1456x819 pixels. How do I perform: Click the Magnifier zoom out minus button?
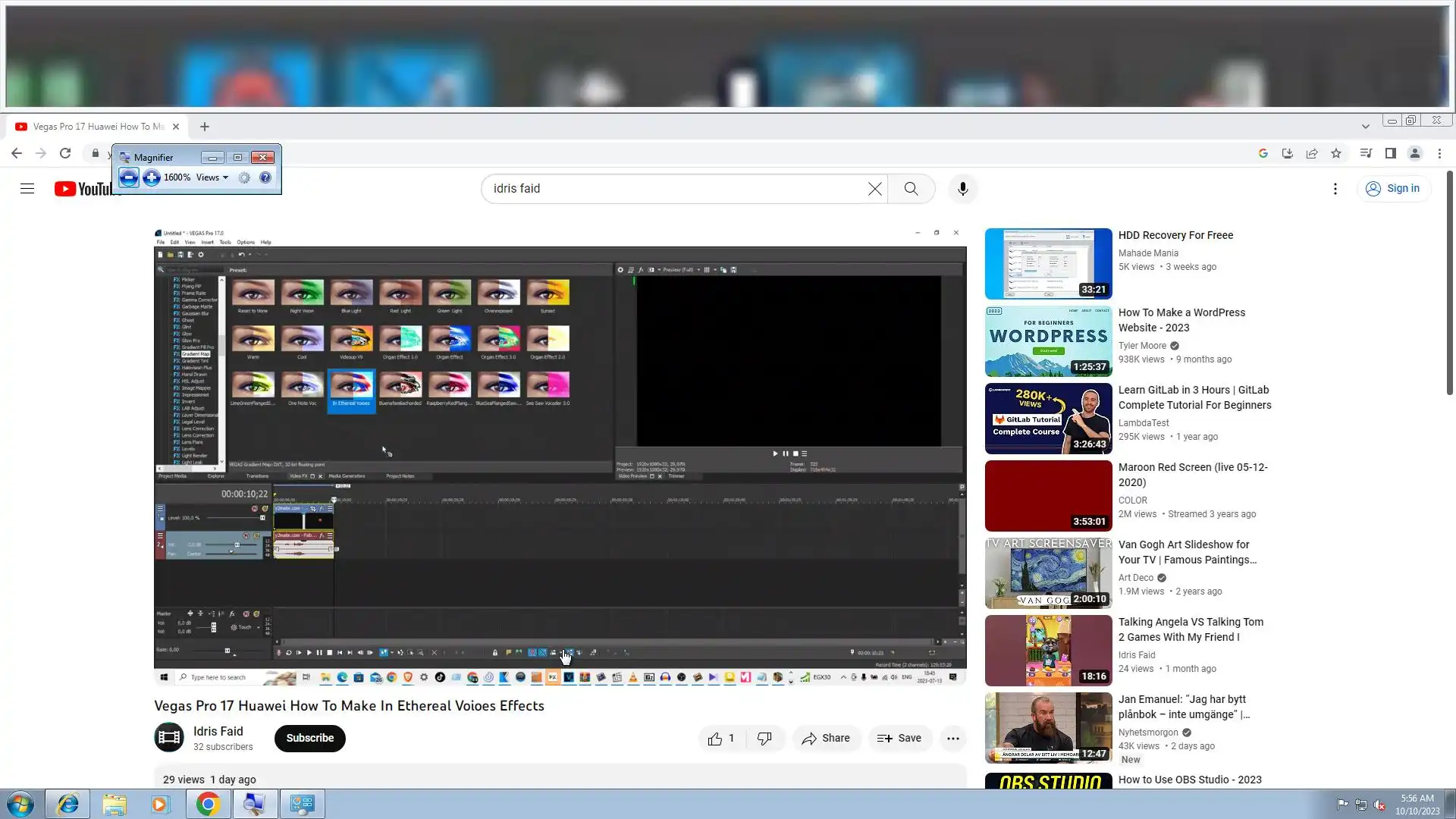click(x=129, y=177)
